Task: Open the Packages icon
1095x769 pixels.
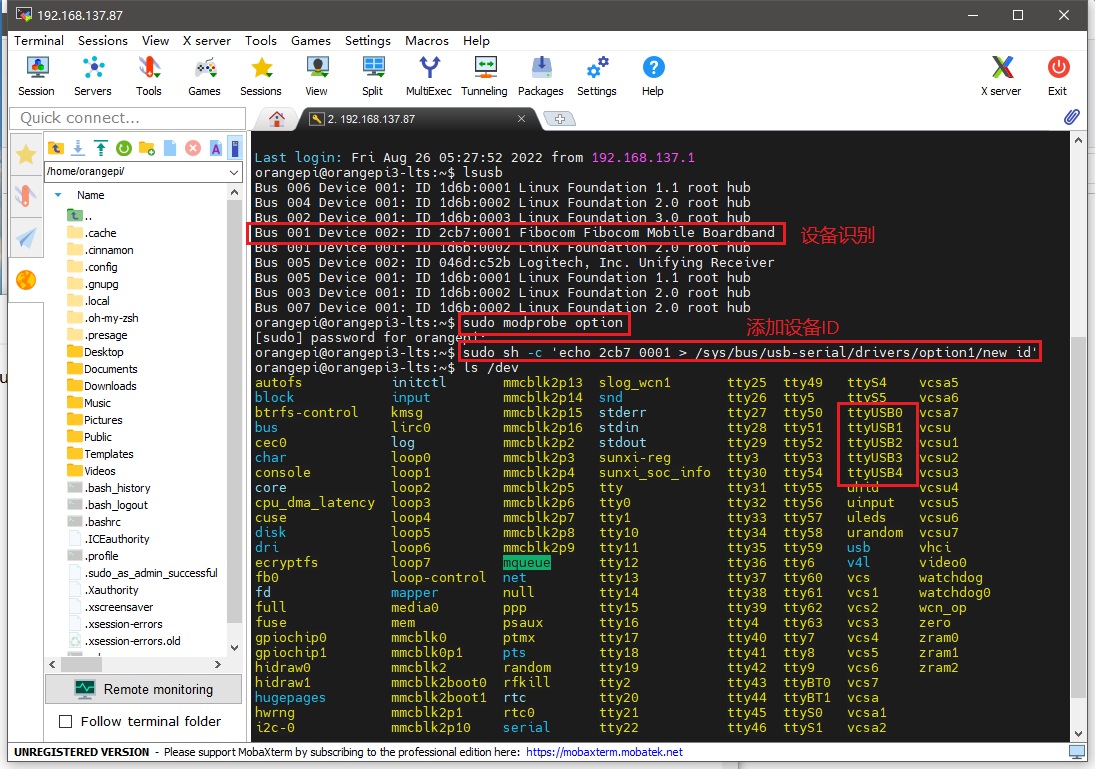Action: pos(541,75)
